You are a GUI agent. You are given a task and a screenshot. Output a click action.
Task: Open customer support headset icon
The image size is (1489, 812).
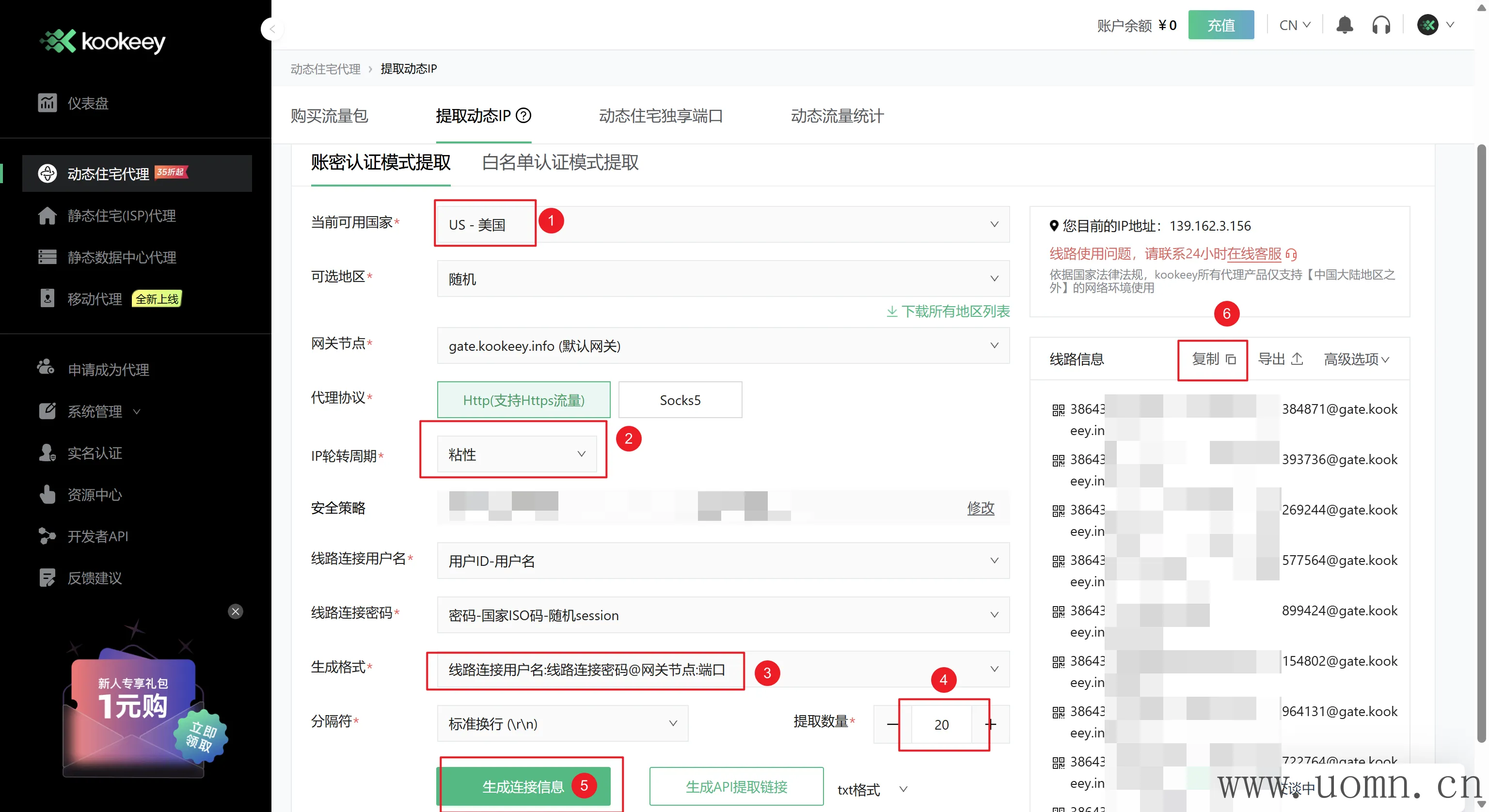[1381, 25]
